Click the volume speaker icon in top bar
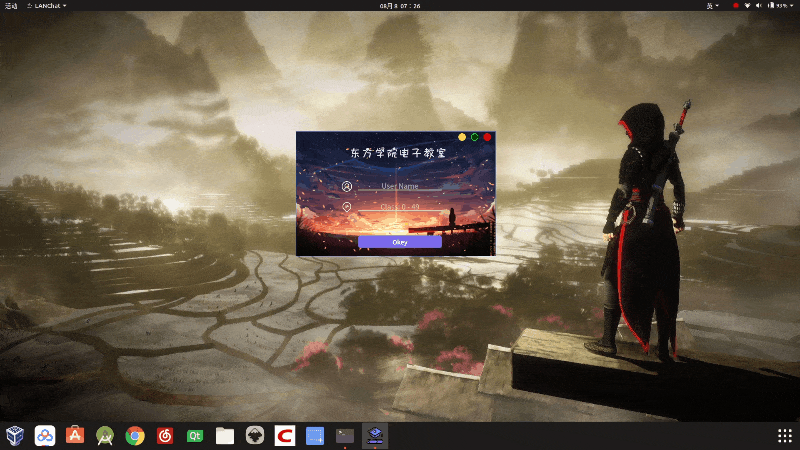 pos(759,6)
